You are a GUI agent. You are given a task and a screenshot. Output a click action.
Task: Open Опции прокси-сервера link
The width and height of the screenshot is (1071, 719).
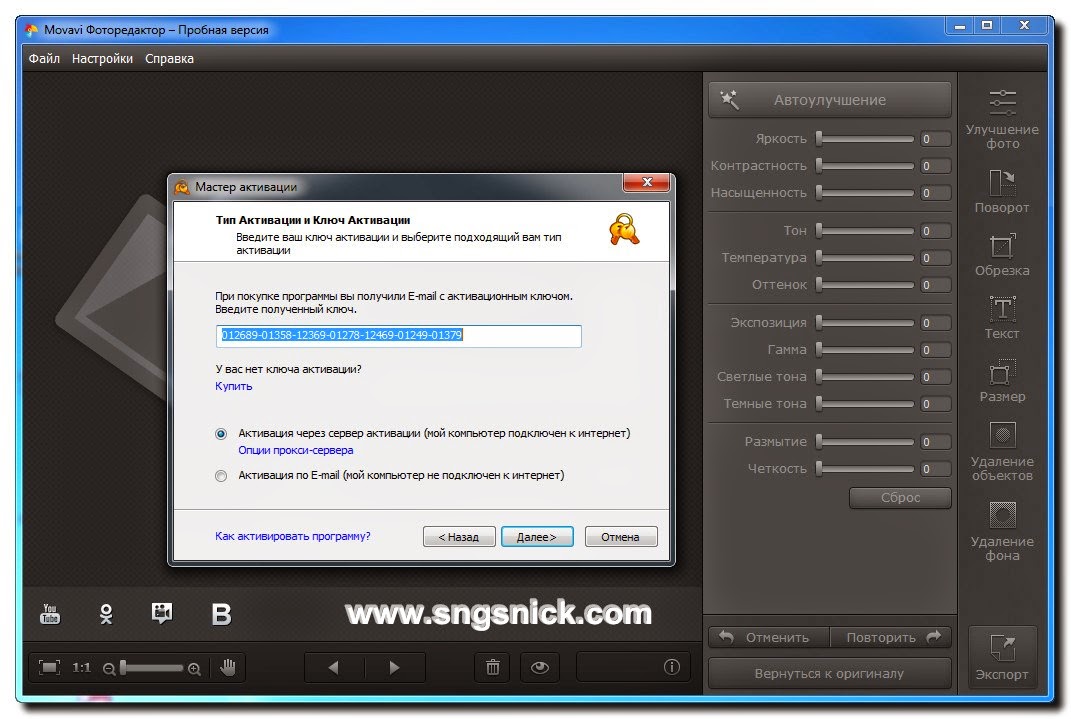tap(296, 450)
